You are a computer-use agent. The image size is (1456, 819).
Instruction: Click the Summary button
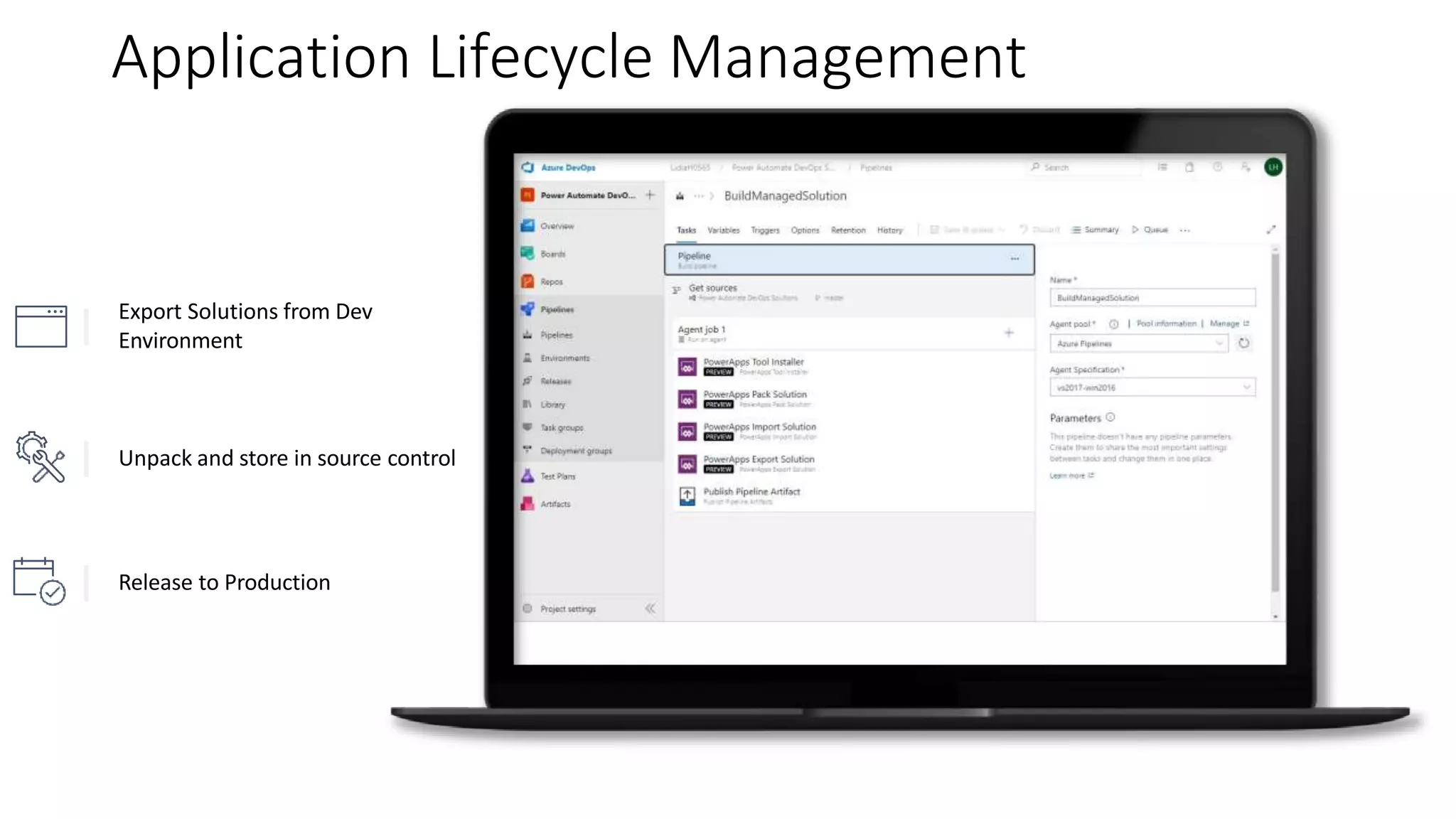1096,230
